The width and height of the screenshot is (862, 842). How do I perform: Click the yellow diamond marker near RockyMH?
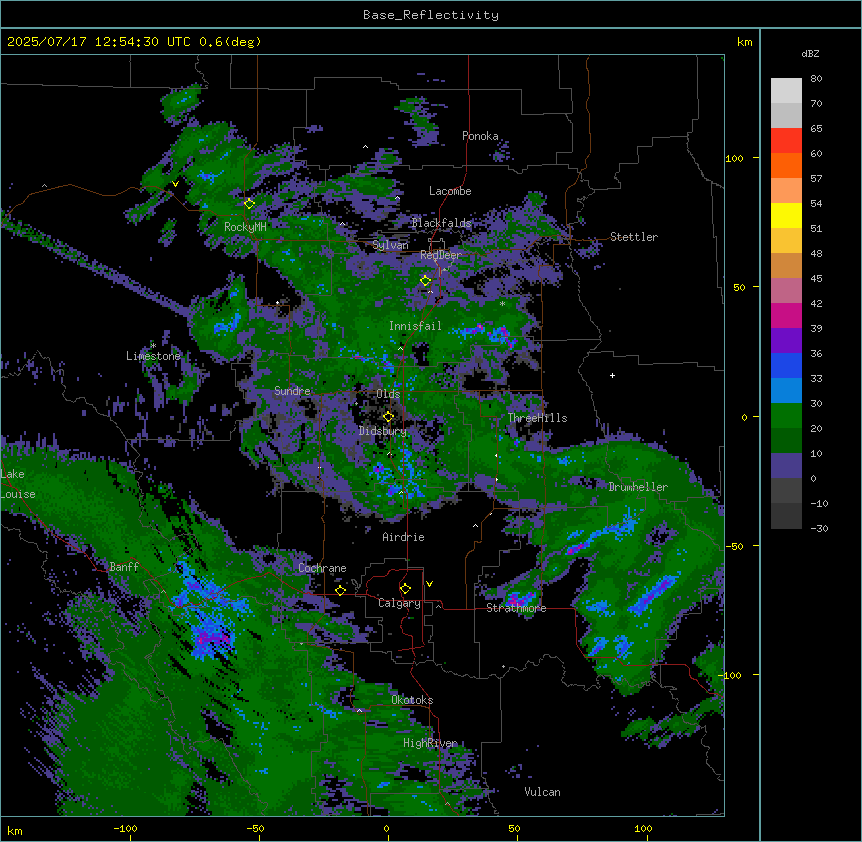click(249, 203)
